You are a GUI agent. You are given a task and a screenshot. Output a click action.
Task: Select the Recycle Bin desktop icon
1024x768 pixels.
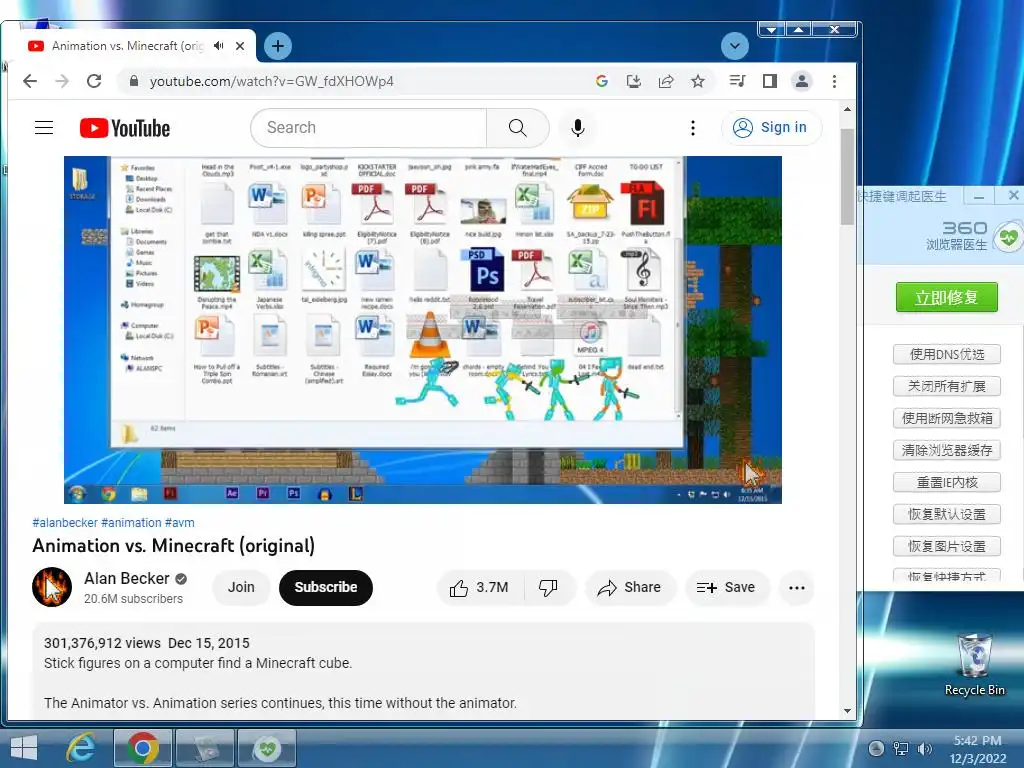(974, 664)
